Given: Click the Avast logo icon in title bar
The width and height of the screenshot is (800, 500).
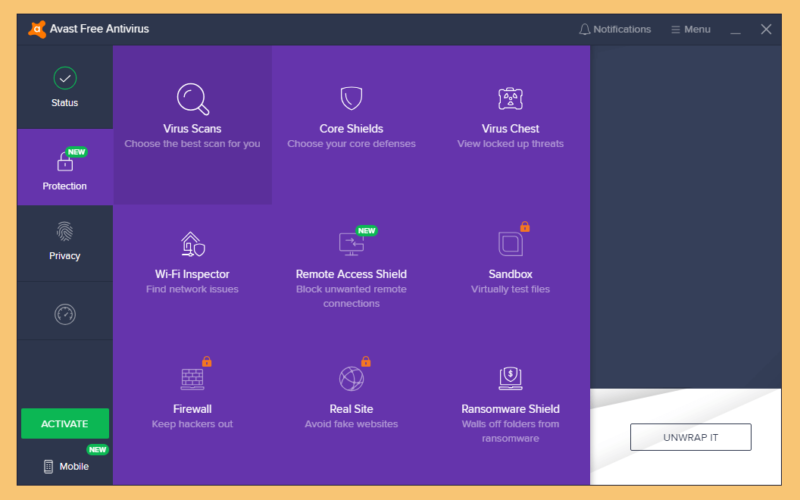Looking at the screenshot, I should pyautogui.click(x=37, y=29).
